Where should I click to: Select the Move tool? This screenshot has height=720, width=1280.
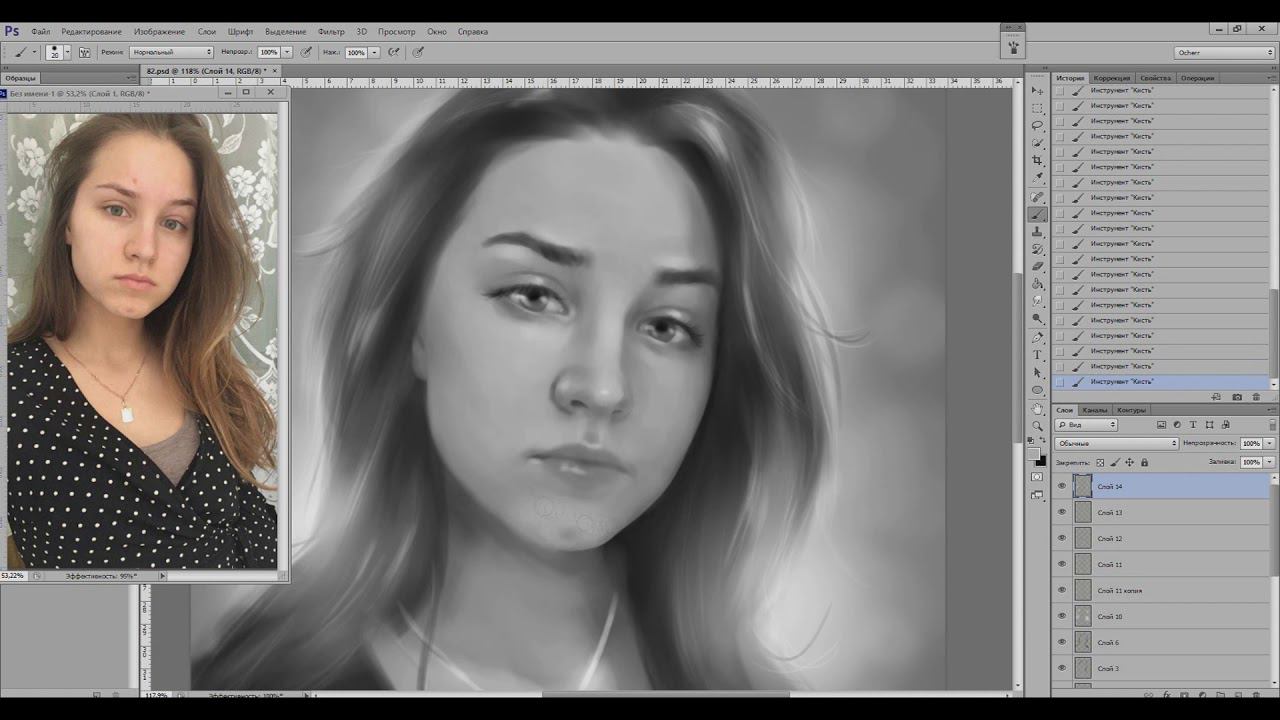pos(1037,91)
